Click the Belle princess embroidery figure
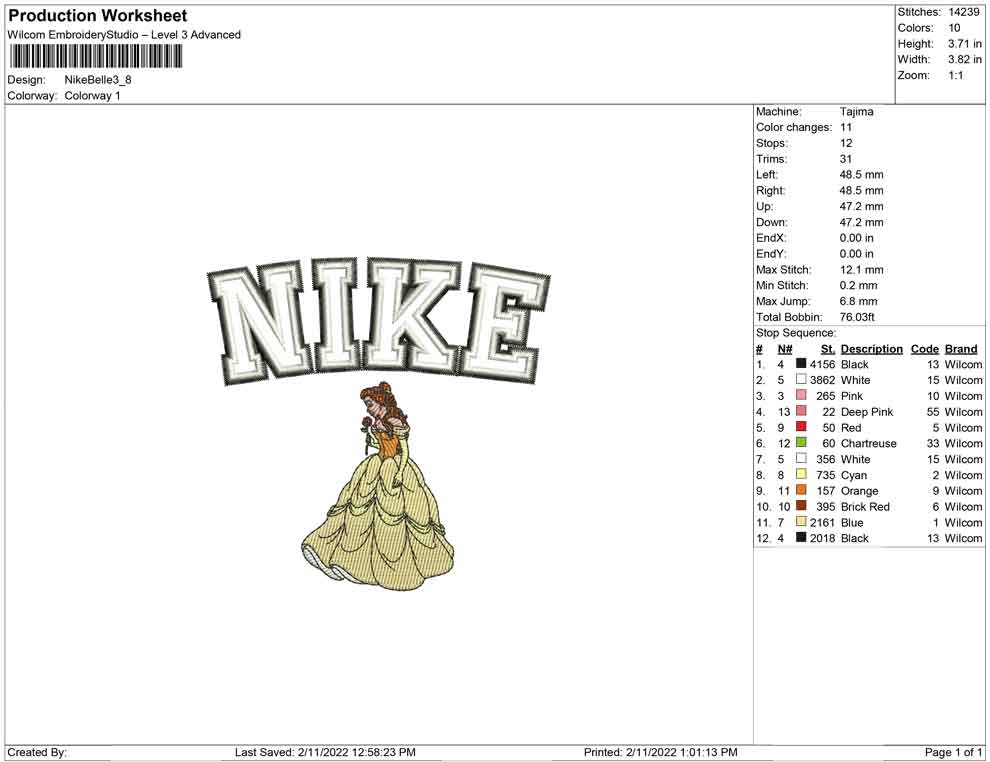Image resolution: width=990 pixels, height=762 pixels. tap(378, 486)
